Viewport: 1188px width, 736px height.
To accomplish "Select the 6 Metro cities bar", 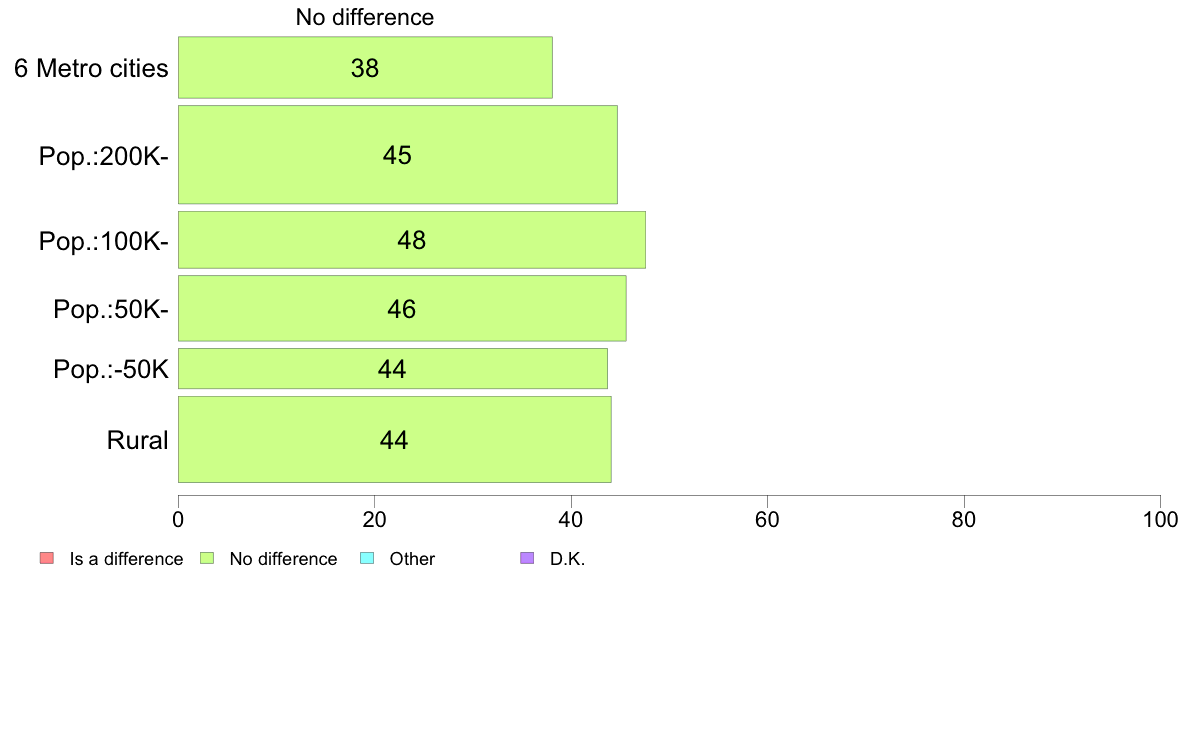I will pyautogui.click(x=365, y=67).
